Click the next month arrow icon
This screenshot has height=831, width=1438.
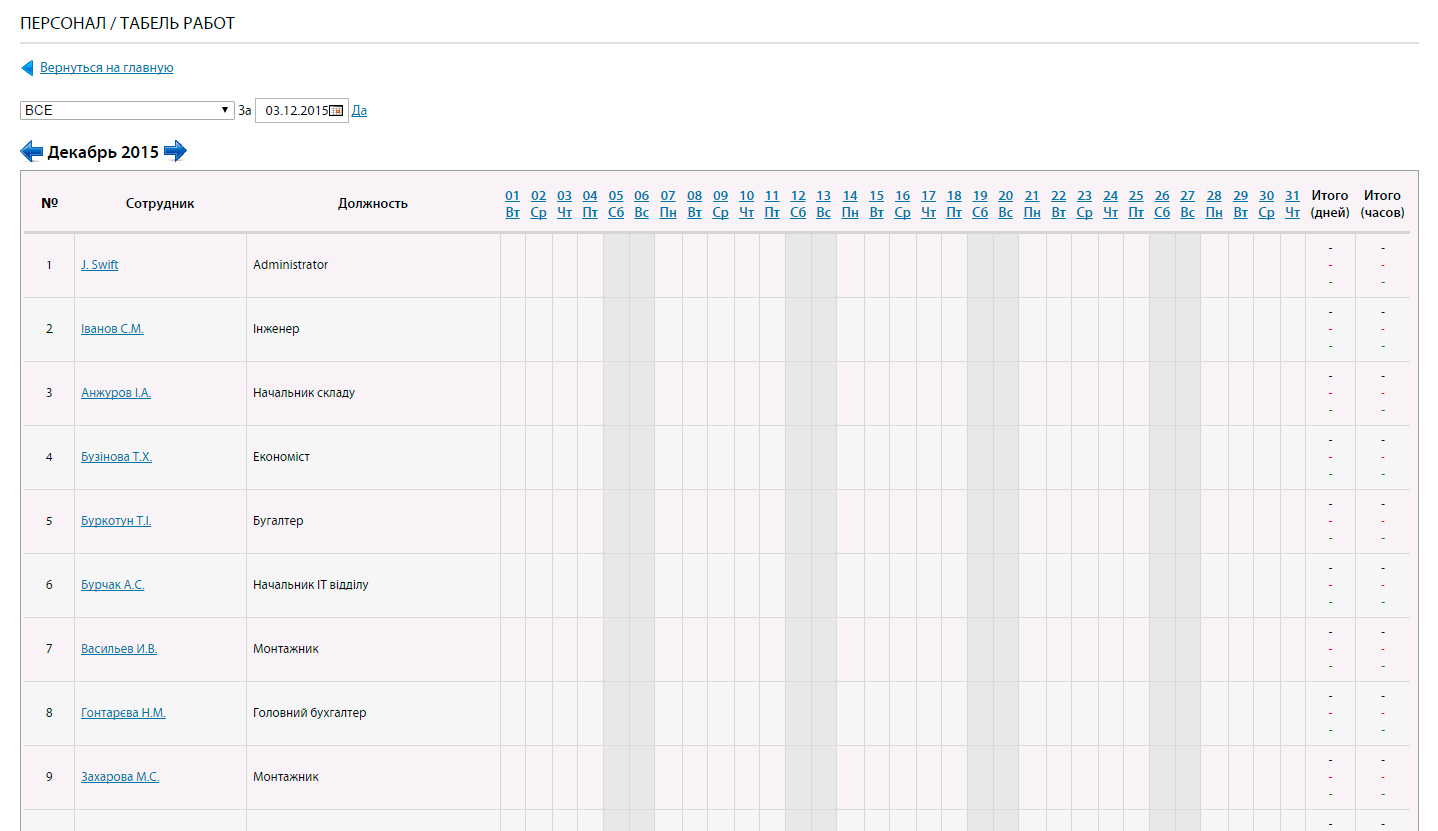coord(175,152)
